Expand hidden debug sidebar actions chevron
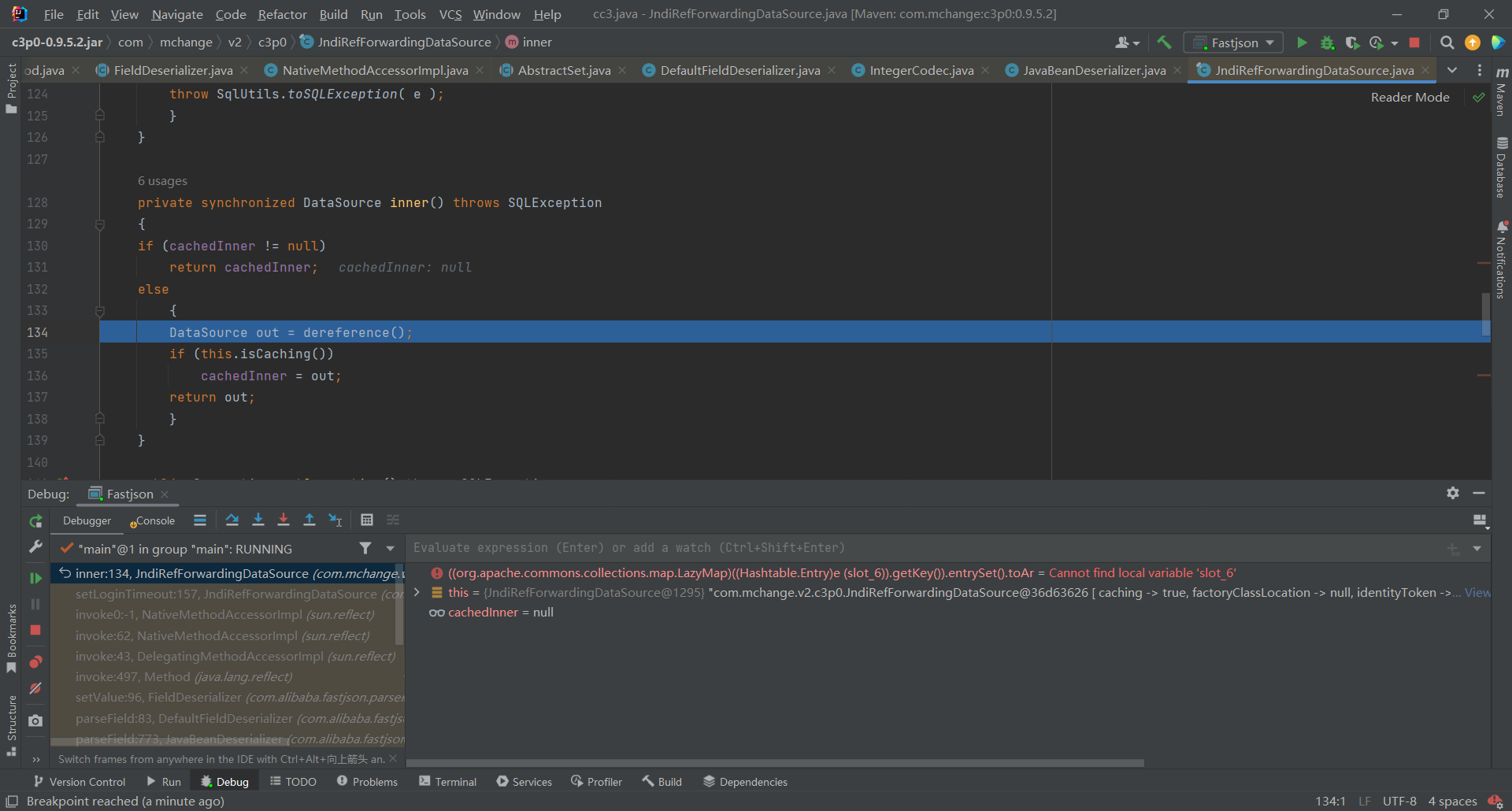Viewport: 1512px width, 811px height. (x=35, y=760)
